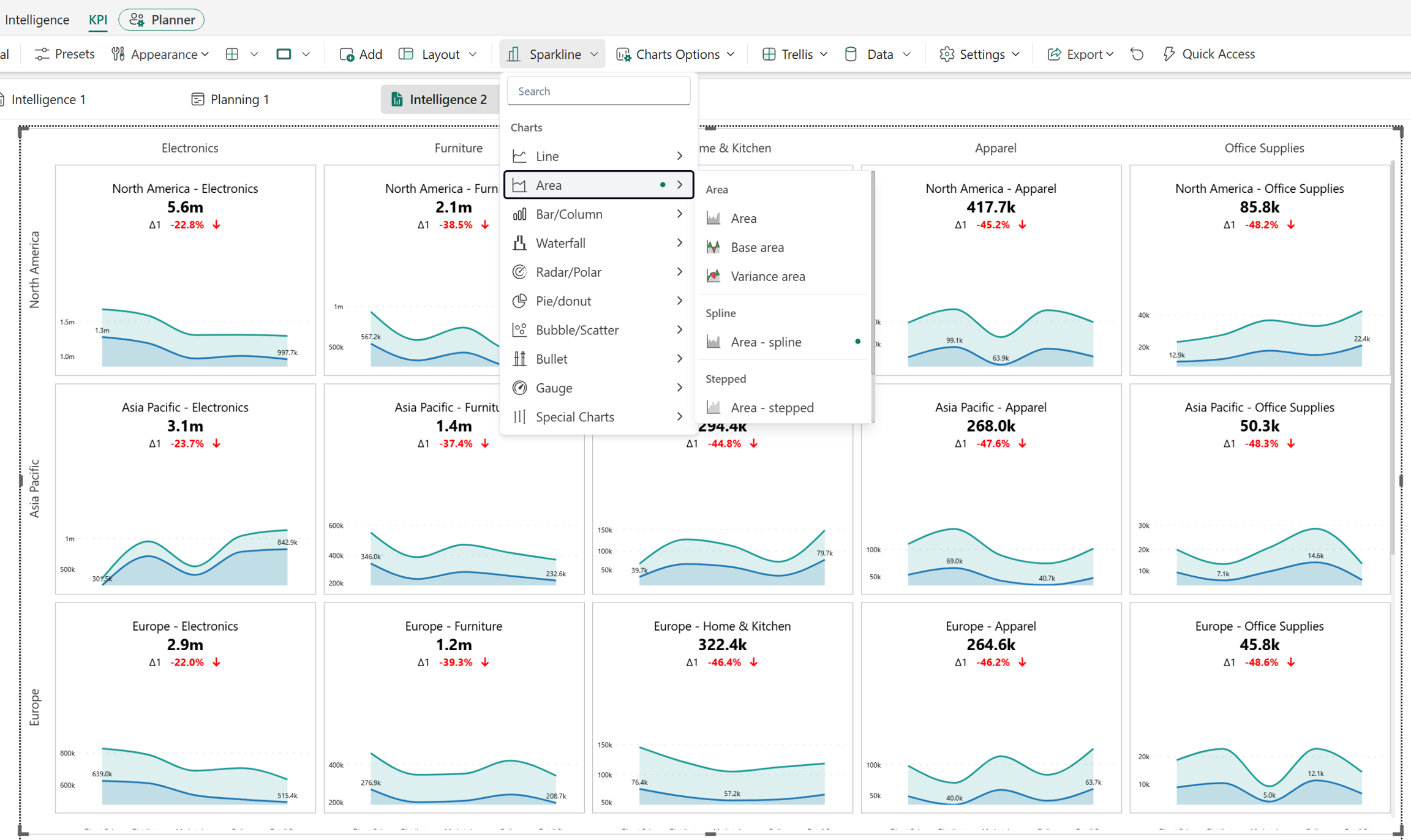
Task: Open the Export menu button
Action: point(1080,54)
